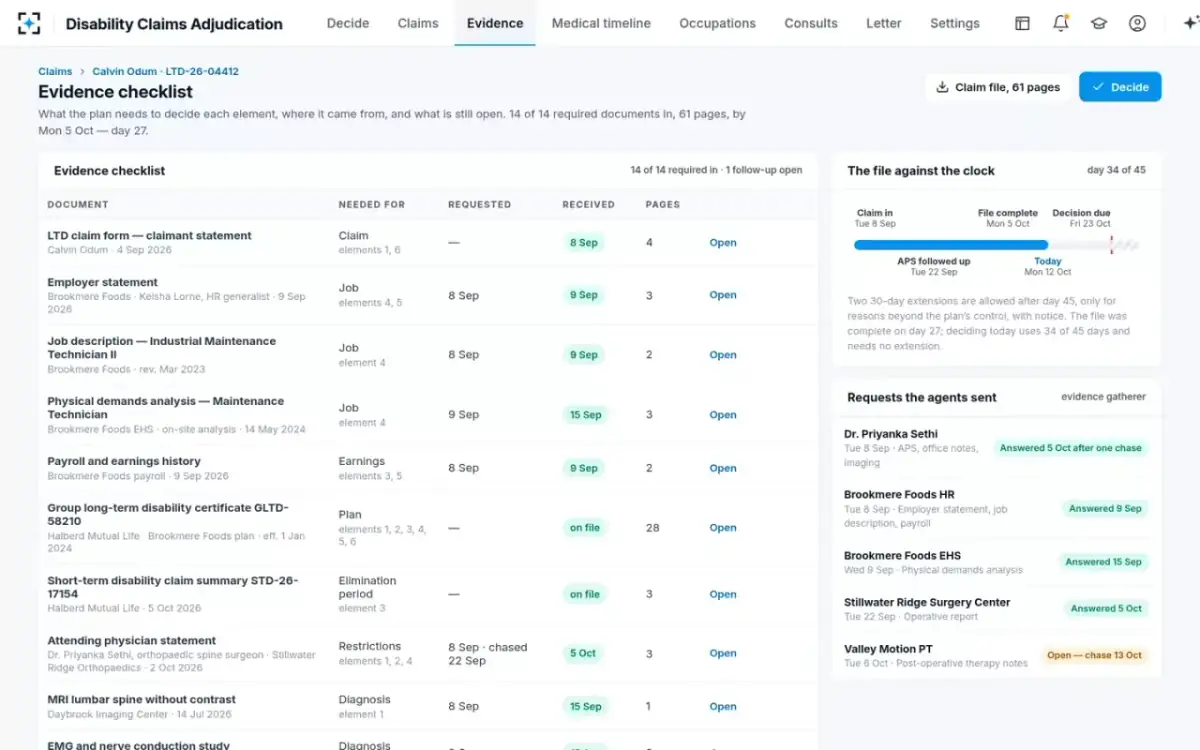Viewport: 1200px width, 750px height.
Task: Click the graduation cap training icon
Action: click(x=1099, y=23)
